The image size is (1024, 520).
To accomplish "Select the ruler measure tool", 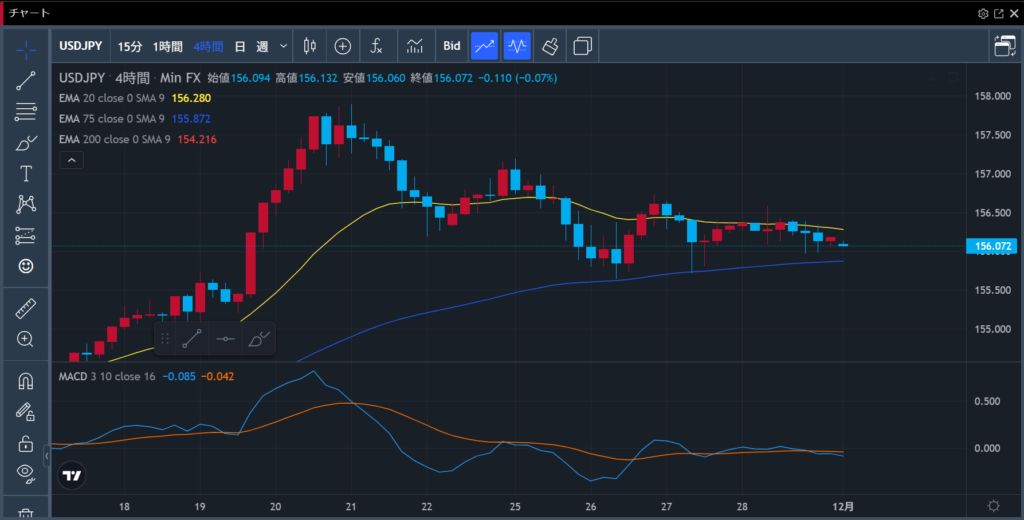I will pyautogui.click(x=26, y=309).
